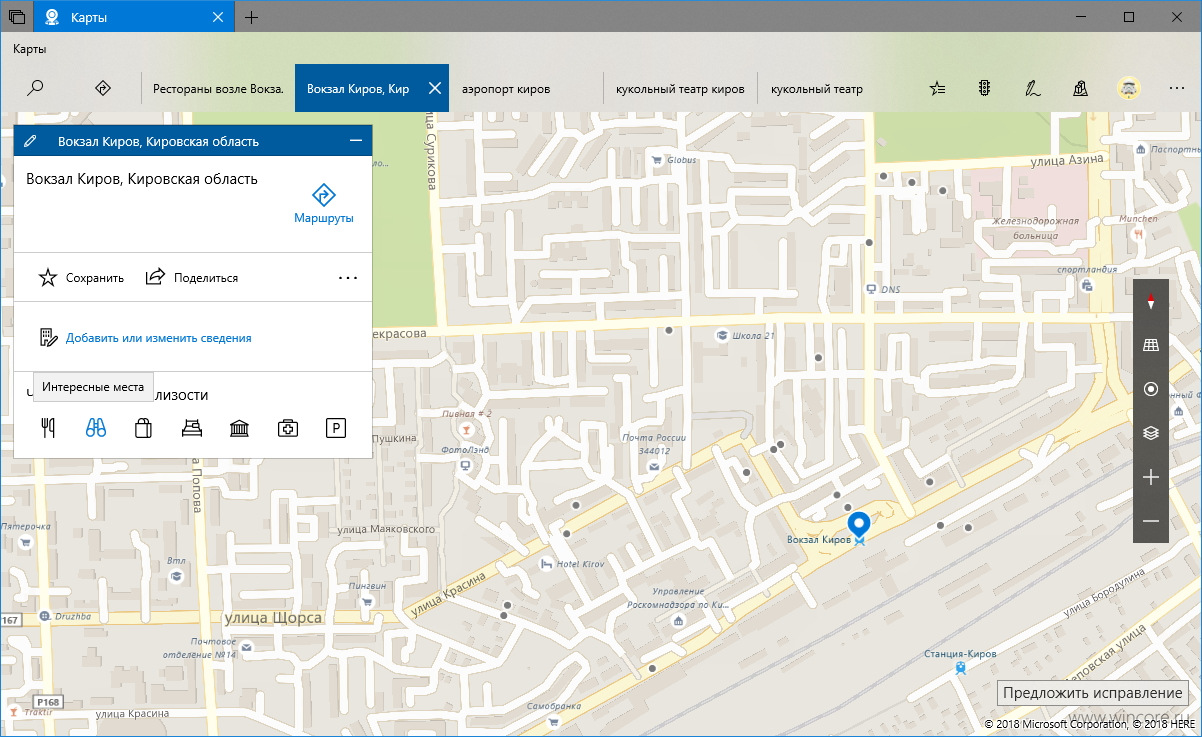Image resolution: width=1202 pixels, height=737 pixels.
Task: Toggle the traffic light icon
Action: tap(984, 88)
